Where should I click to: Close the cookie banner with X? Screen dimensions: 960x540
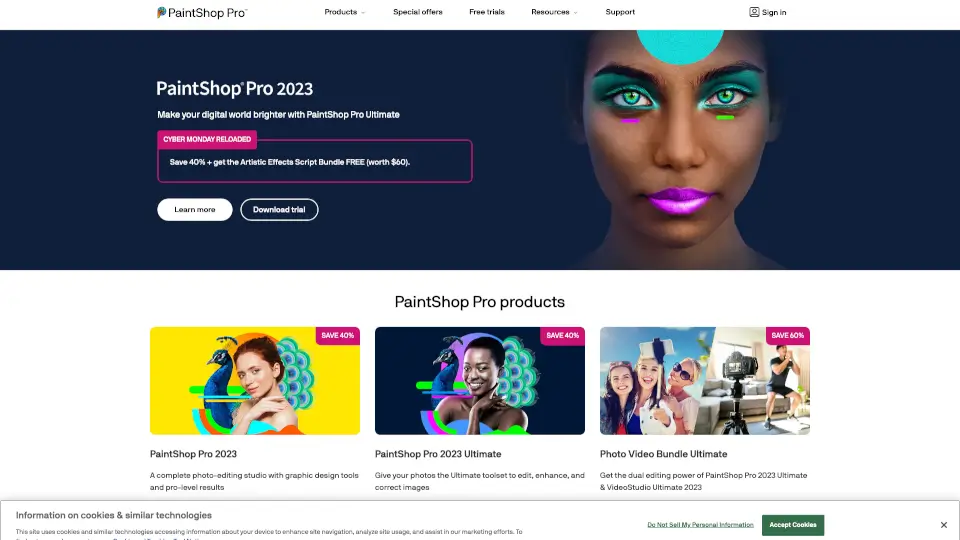943,525
